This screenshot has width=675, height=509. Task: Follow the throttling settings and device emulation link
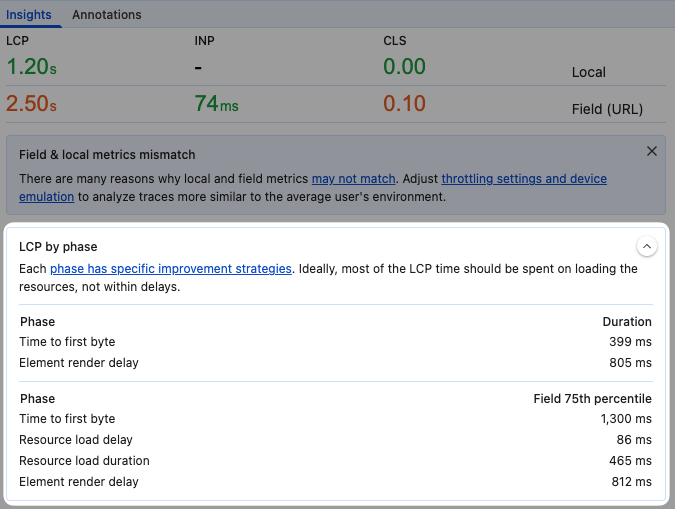click(524, 179)
